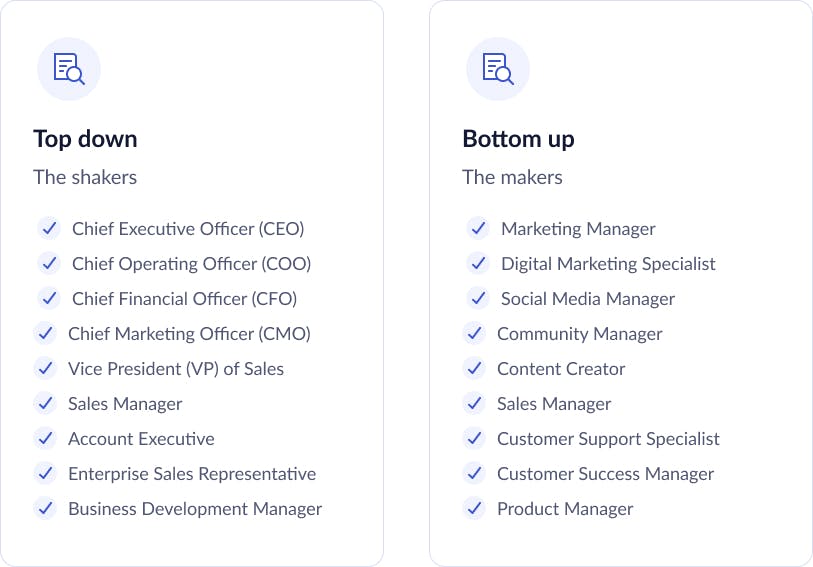Click the checkmark next to Chief Operating Officer

pos(49,263)
